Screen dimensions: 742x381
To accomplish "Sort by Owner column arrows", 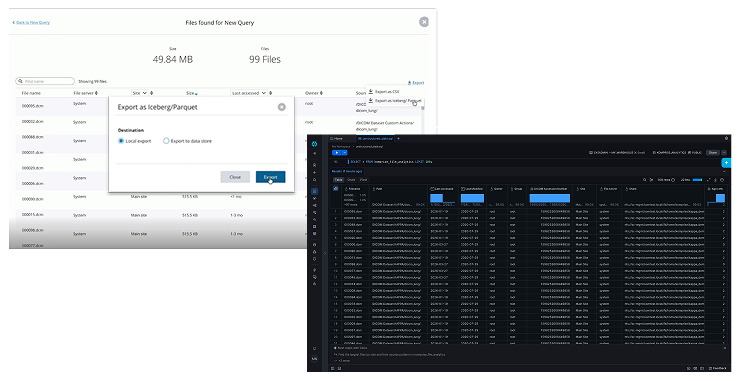I will pyautogui.click(x=321, y=93).
